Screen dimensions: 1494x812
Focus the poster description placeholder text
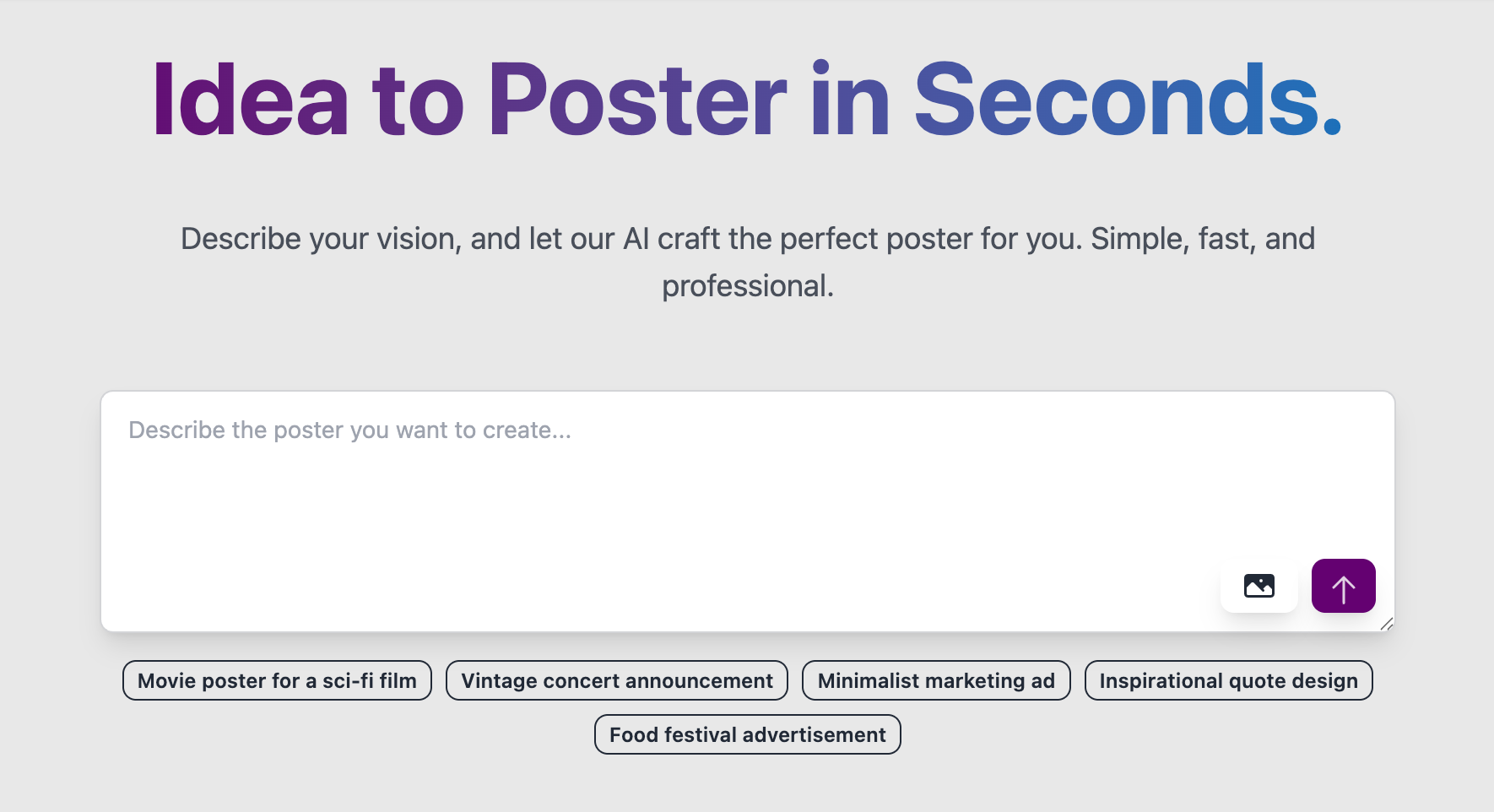[x=349, y=430]
